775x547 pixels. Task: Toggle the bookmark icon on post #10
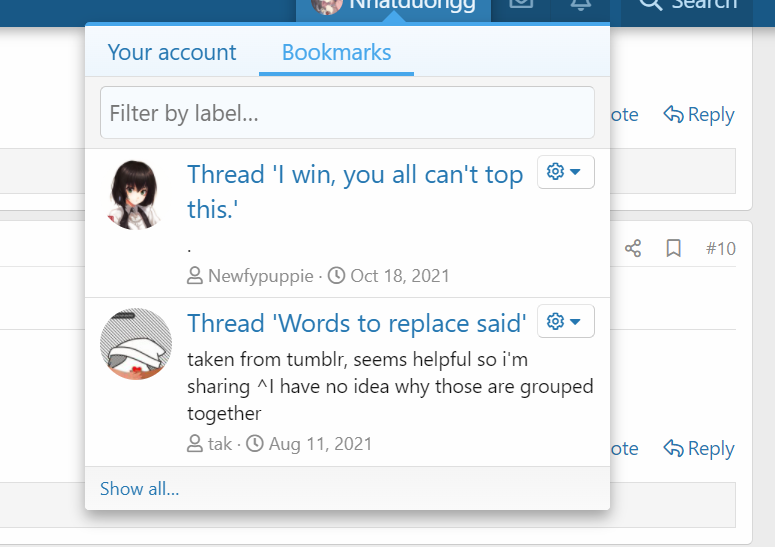[674, 248]
